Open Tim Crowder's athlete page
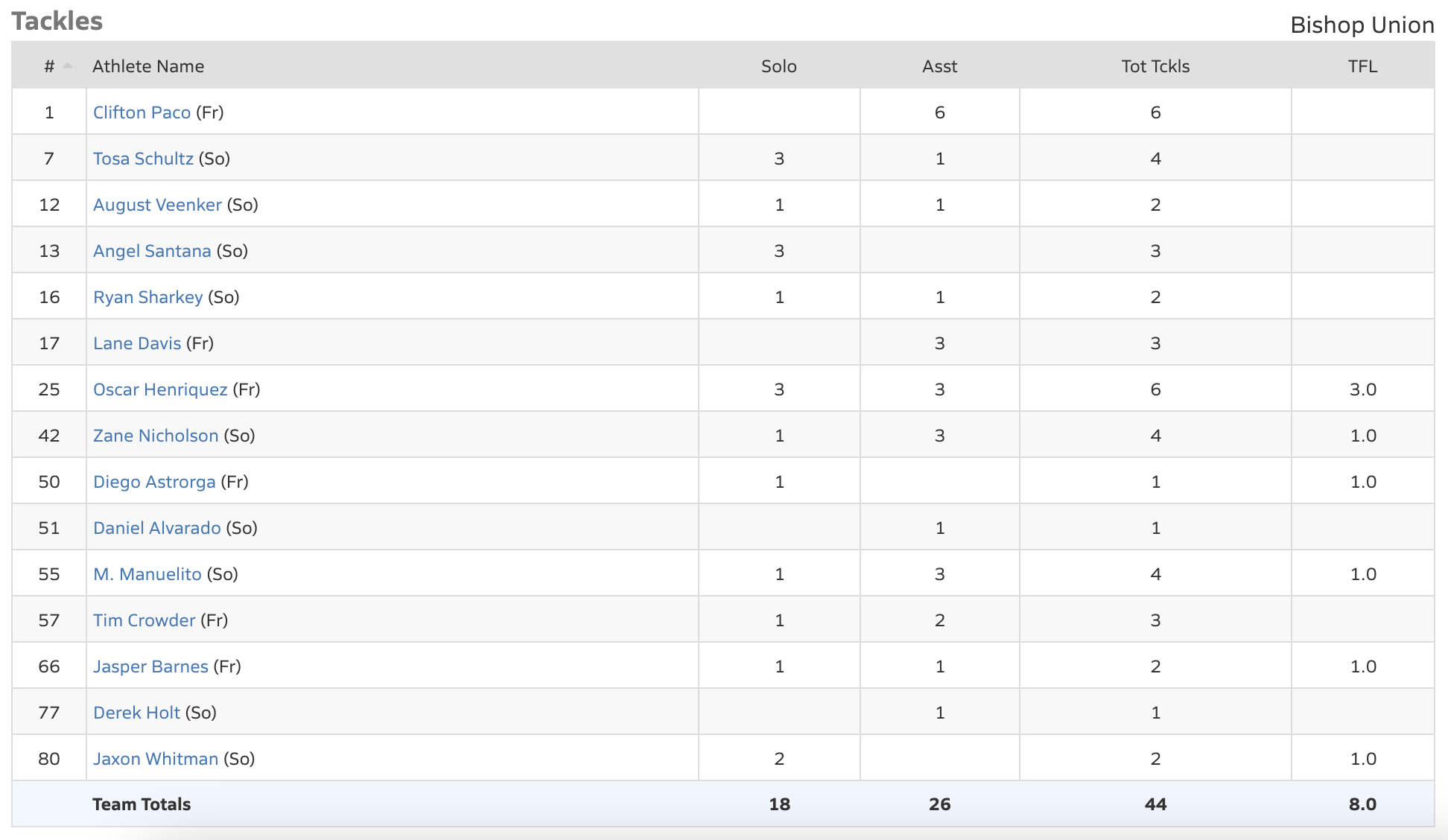Screen dimensions: 1448x840 click(x=144, y=620)
